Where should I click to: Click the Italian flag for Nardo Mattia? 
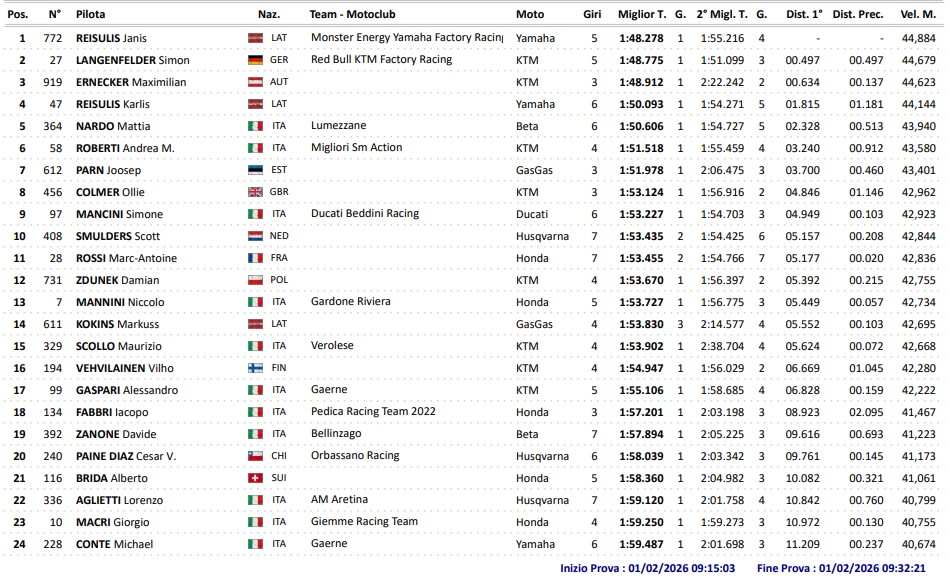pos(255,126)
